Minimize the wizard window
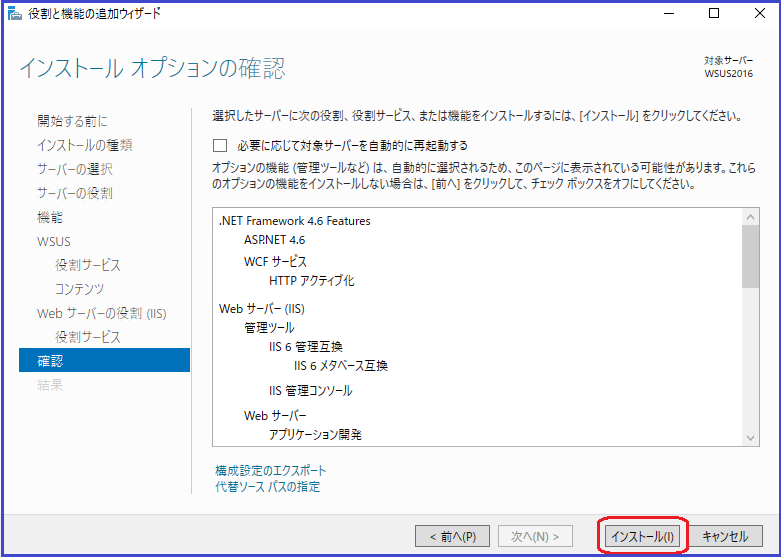The width and height of the screenshot is (781, 557). pyautogui.click(x=669, y=13)
